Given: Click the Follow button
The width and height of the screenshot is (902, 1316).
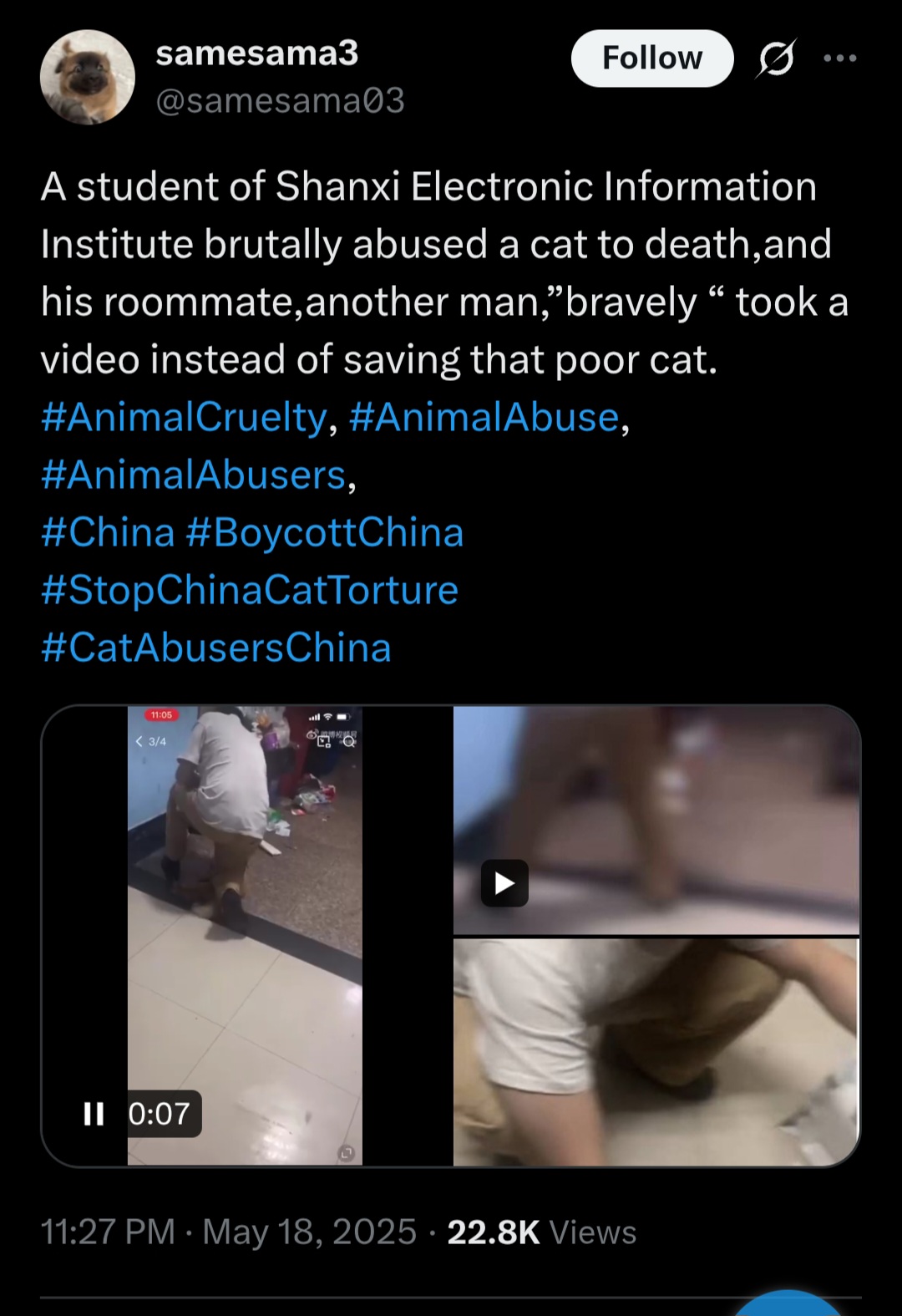Looking at the screenshot, I should 652,58.
